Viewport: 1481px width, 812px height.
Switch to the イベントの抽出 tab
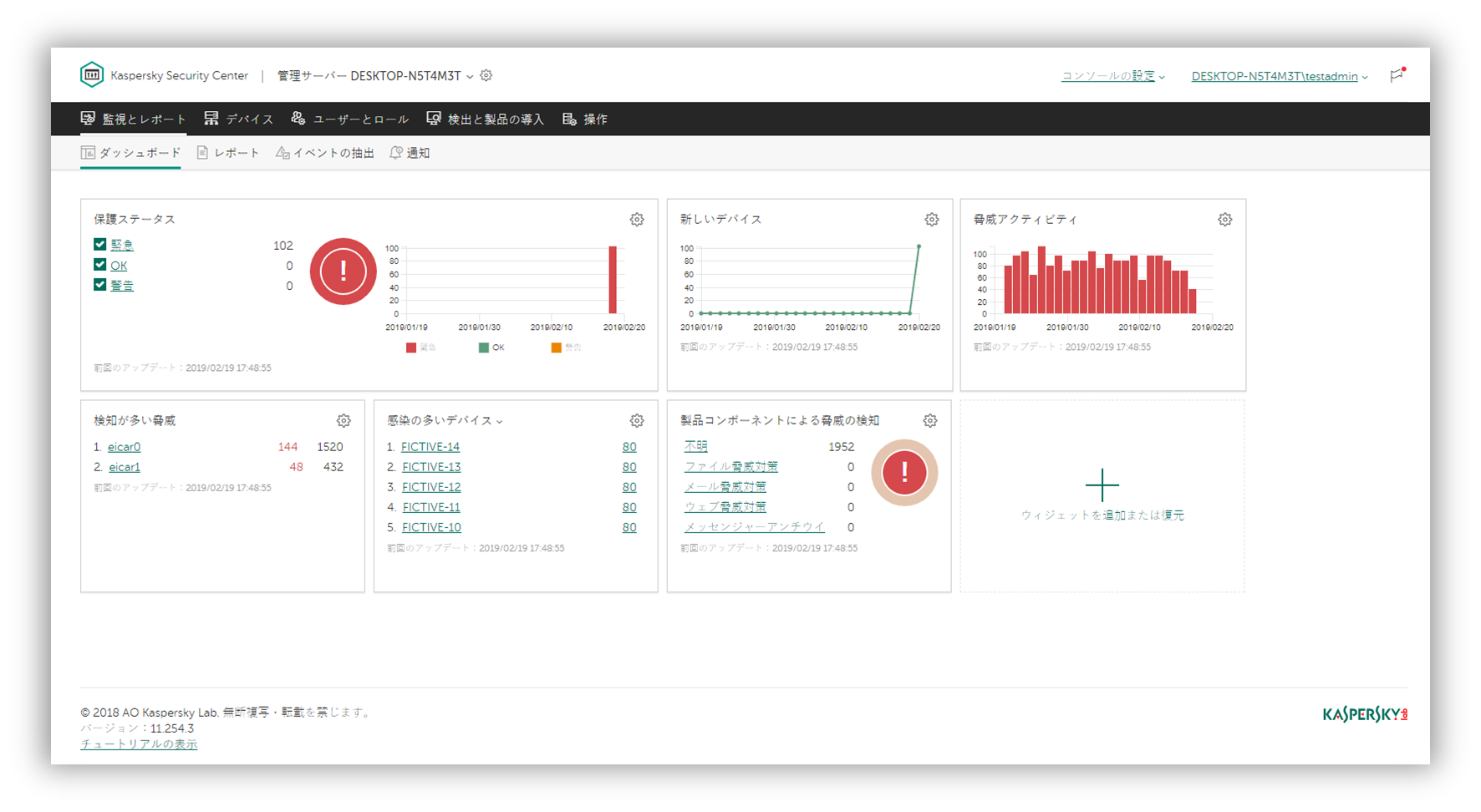click(x=325, y=153)
